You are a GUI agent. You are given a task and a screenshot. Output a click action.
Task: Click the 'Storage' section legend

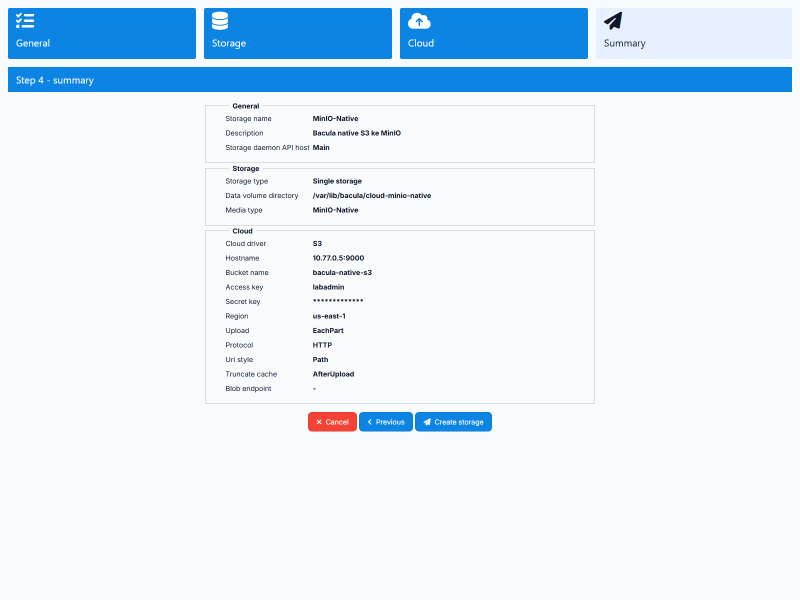(246, 168)
